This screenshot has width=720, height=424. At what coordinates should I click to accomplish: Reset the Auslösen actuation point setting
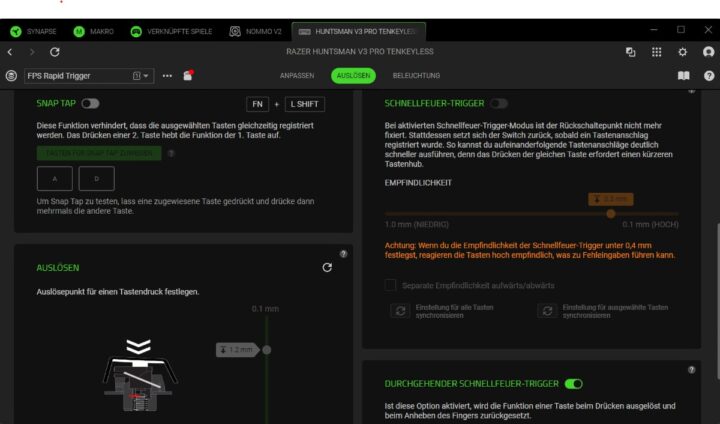(327, 267)
